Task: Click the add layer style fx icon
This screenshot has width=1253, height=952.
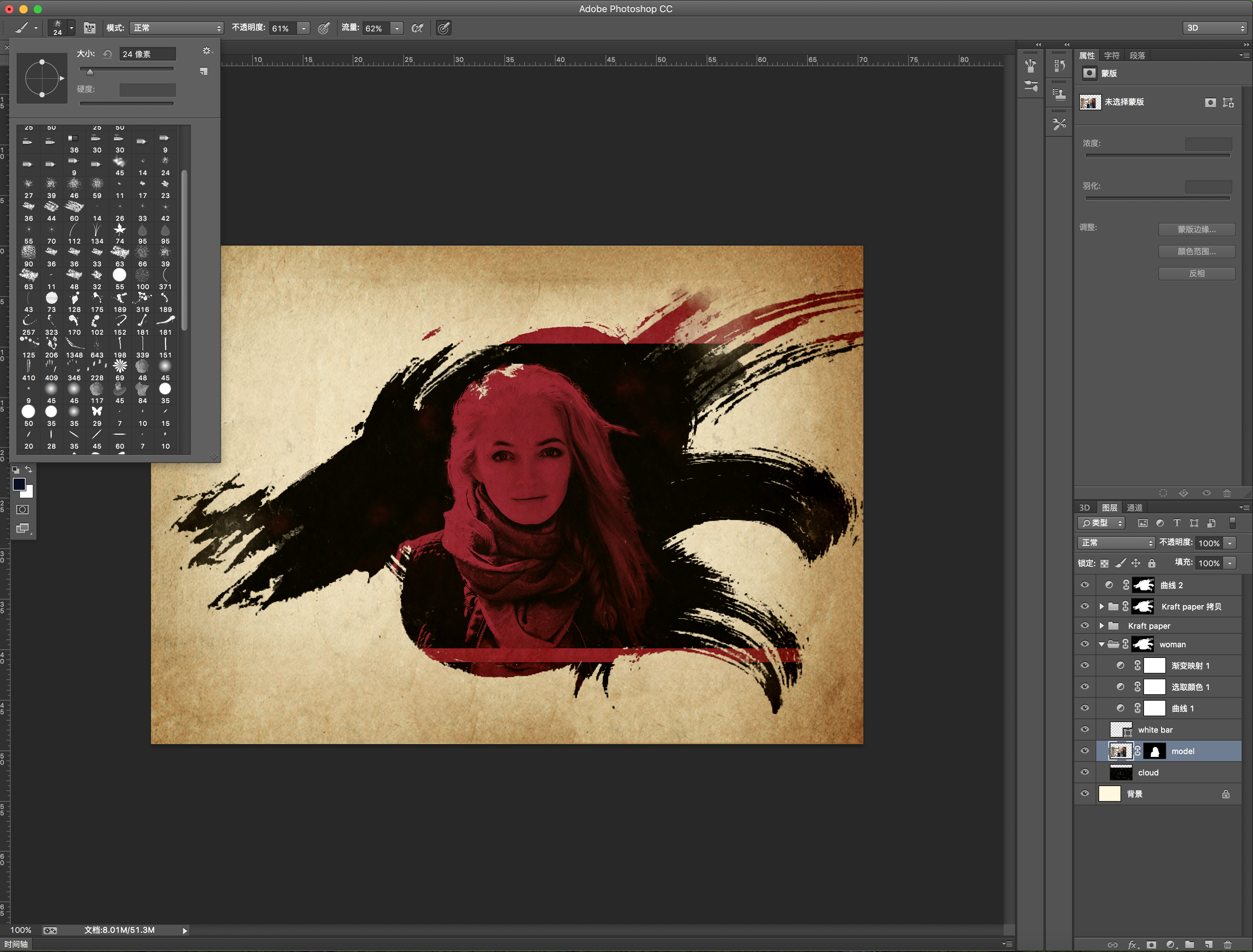Action: click(x=1132, y=944)
